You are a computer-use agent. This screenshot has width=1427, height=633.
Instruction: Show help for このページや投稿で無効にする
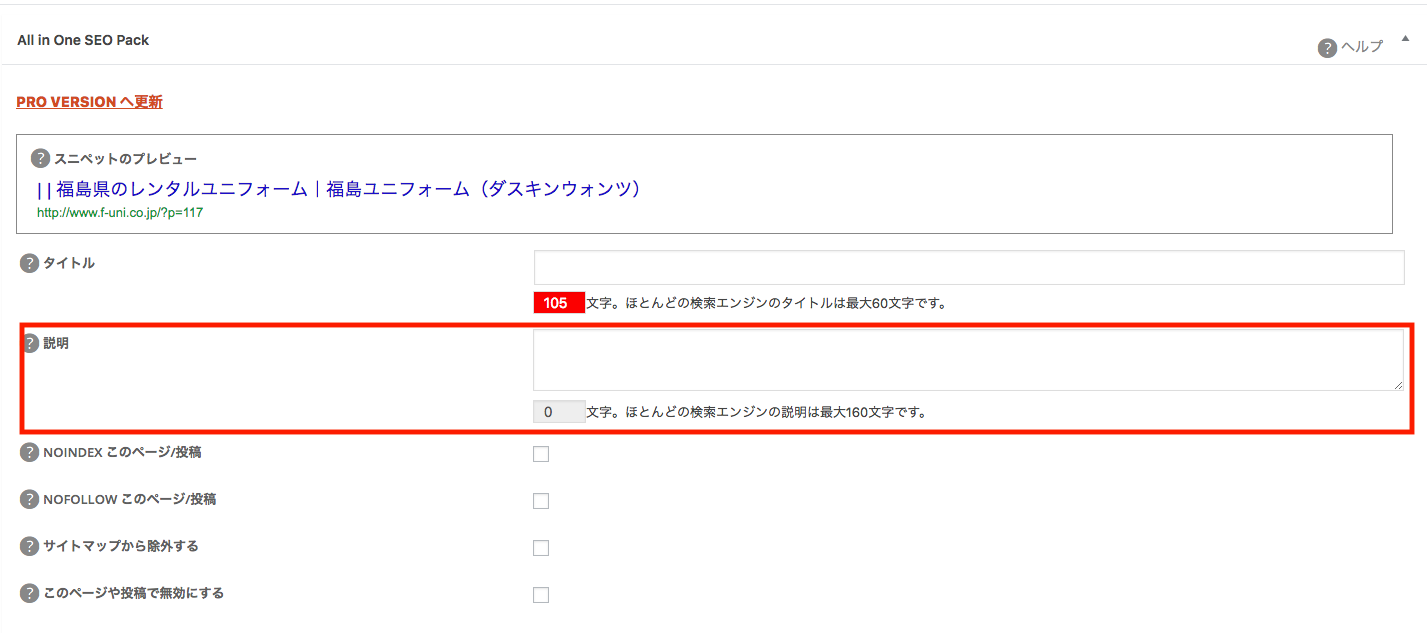[30, 593]
